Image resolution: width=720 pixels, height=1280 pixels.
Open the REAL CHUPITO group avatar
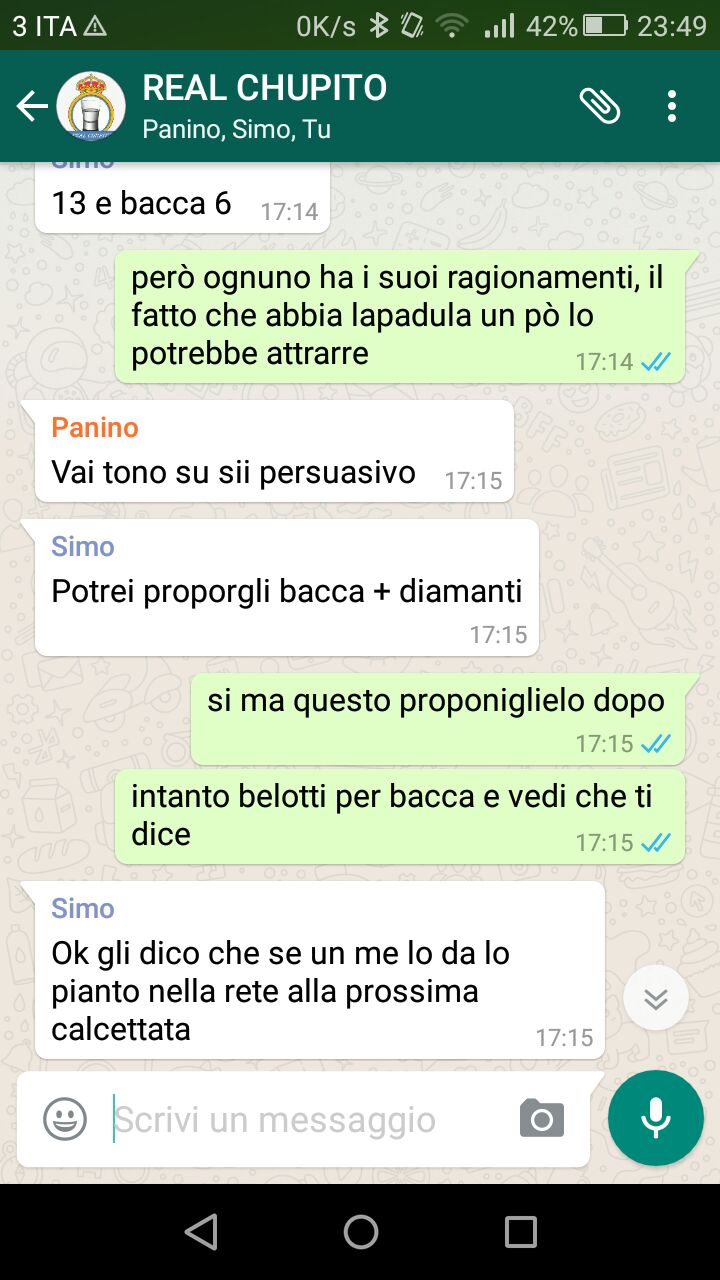tap(91, 106)
